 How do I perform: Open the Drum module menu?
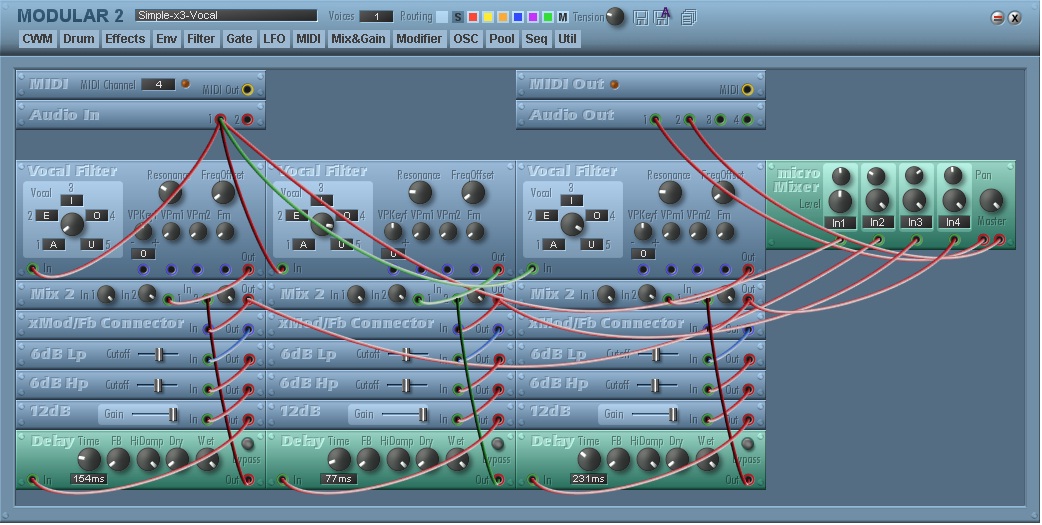[x=78, y=39]
